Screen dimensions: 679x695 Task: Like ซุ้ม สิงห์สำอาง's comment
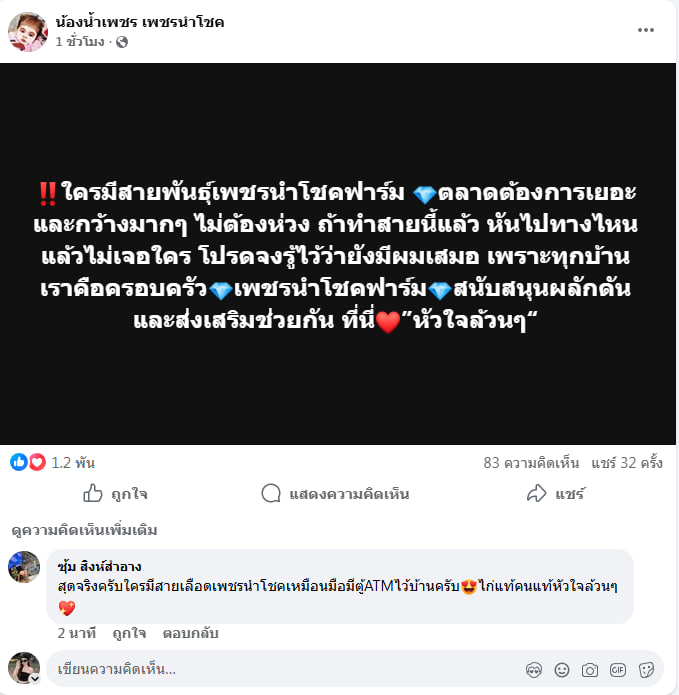point(129,633)
